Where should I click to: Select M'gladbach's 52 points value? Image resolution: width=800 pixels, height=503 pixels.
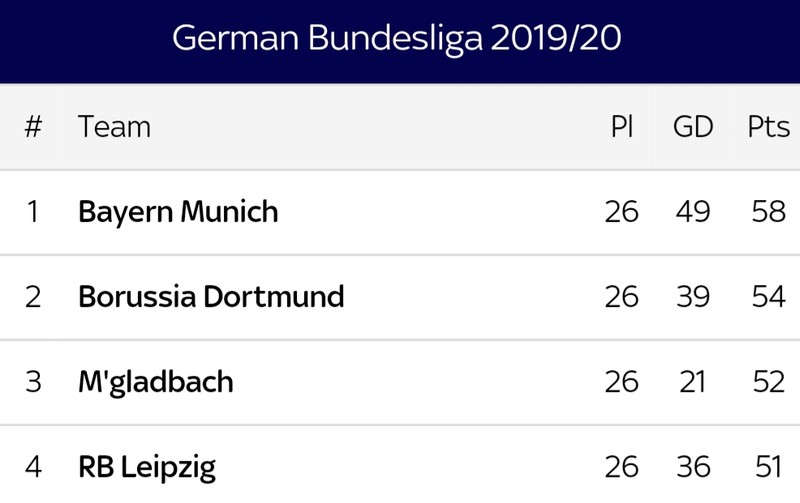pyautogui.click(x=768, y=382)
